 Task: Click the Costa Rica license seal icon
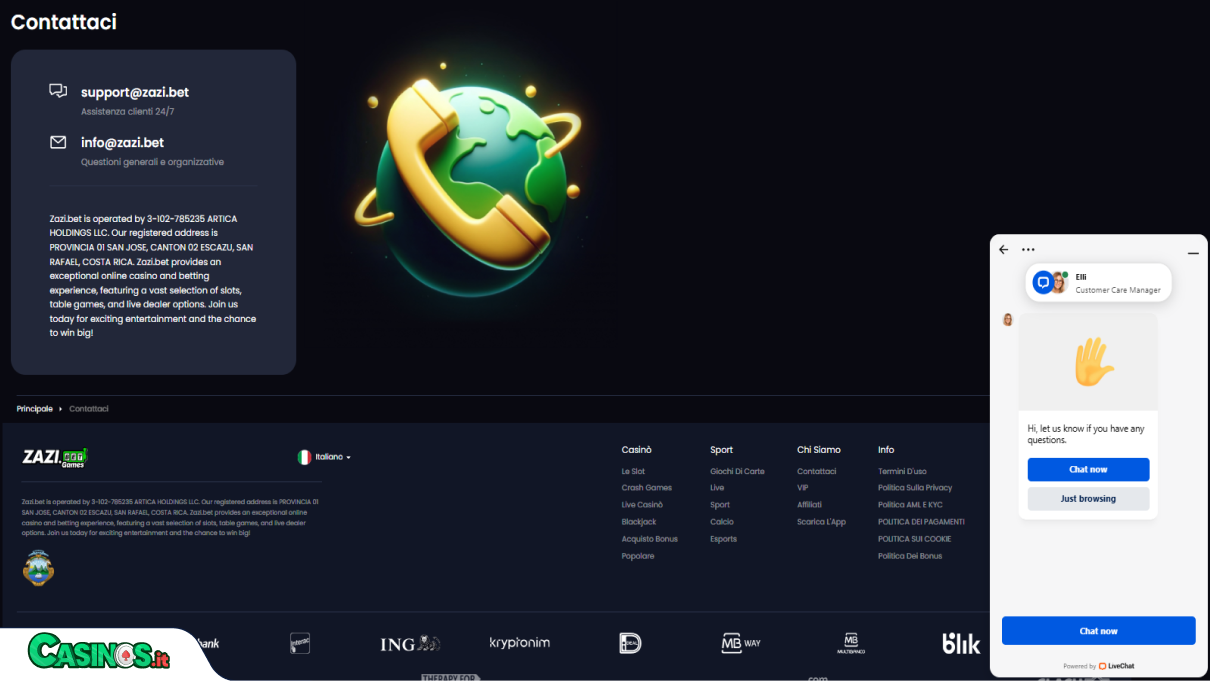tap(38, 567)
